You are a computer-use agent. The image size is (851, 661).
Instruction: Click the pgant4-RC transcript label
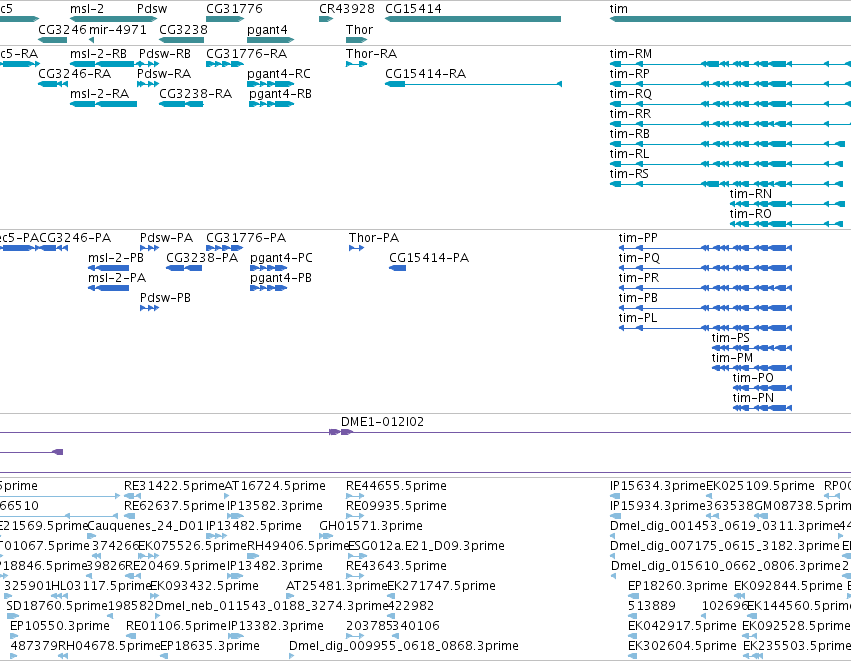[x=279, y=74]
